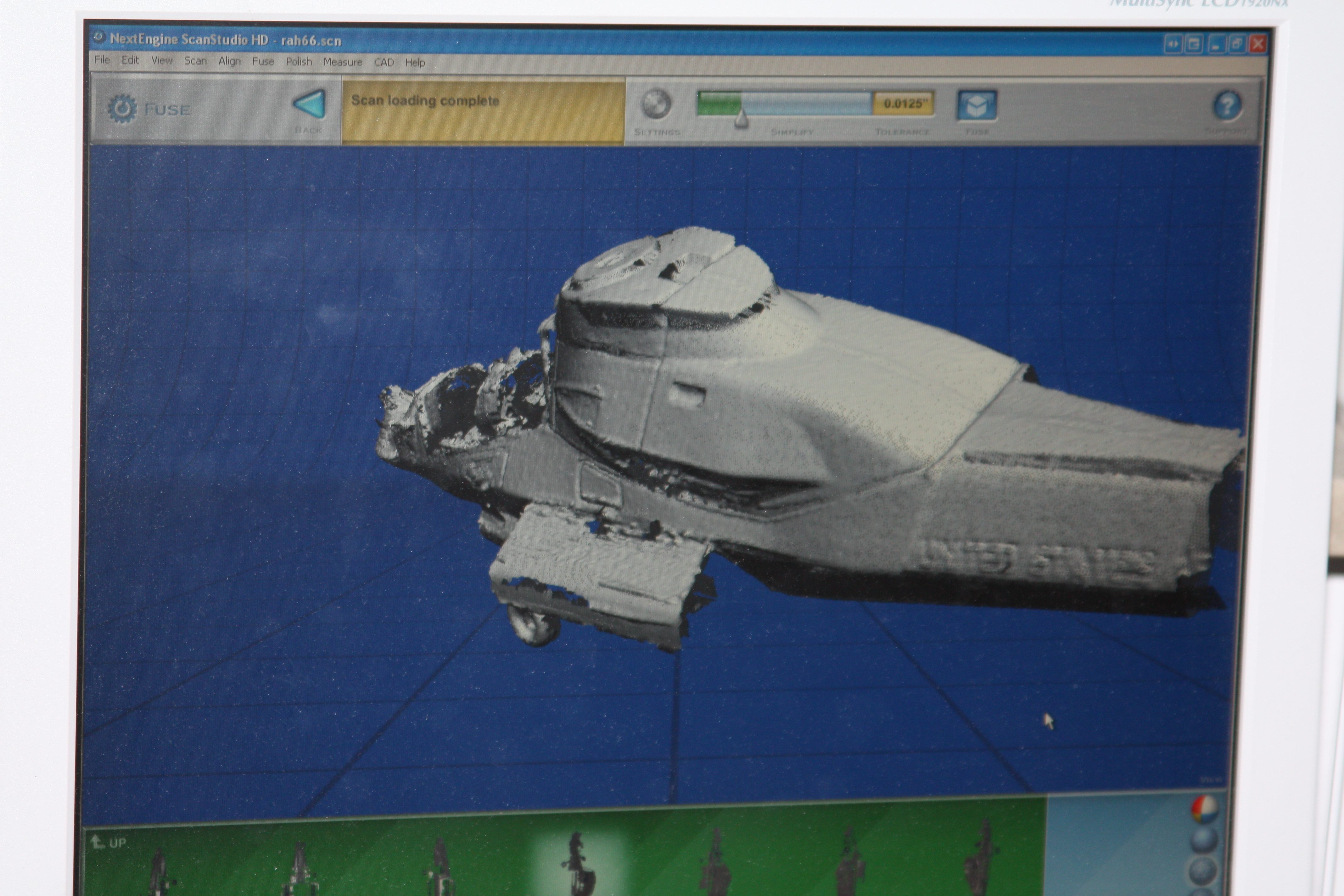Open the Help menu

pos(415,62)
